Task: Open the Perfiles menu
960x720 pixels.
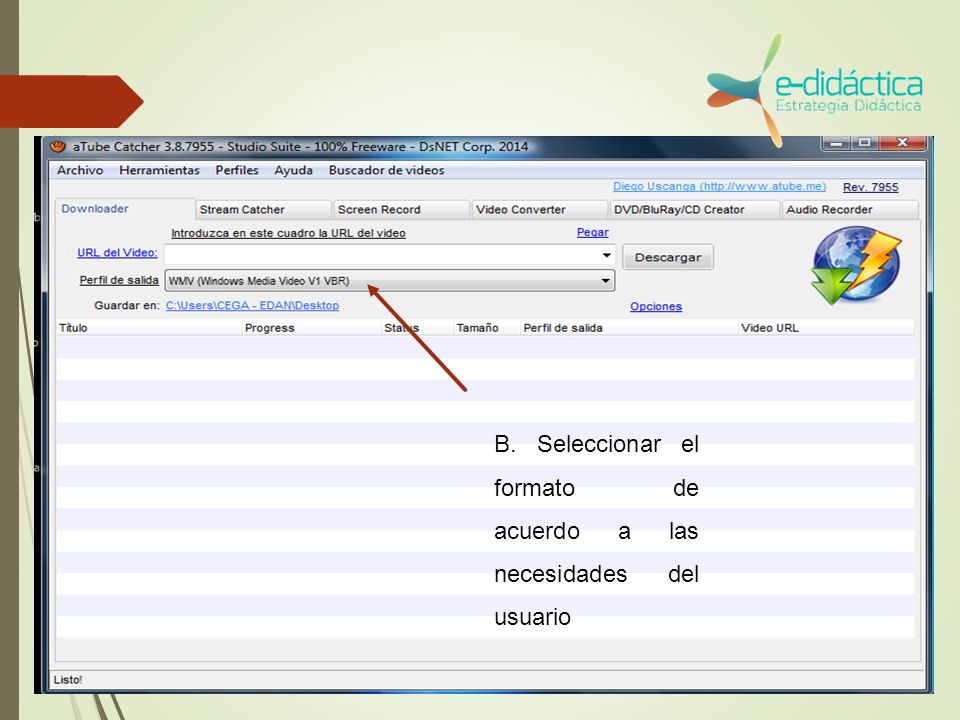Action: click(x=237, y=170)
